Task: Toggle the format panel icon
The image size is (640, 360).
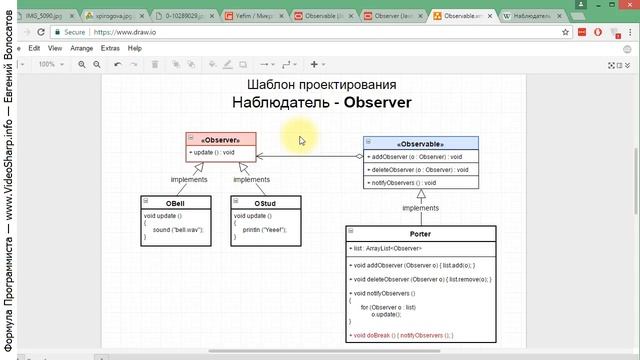Action: pos(620,65)
